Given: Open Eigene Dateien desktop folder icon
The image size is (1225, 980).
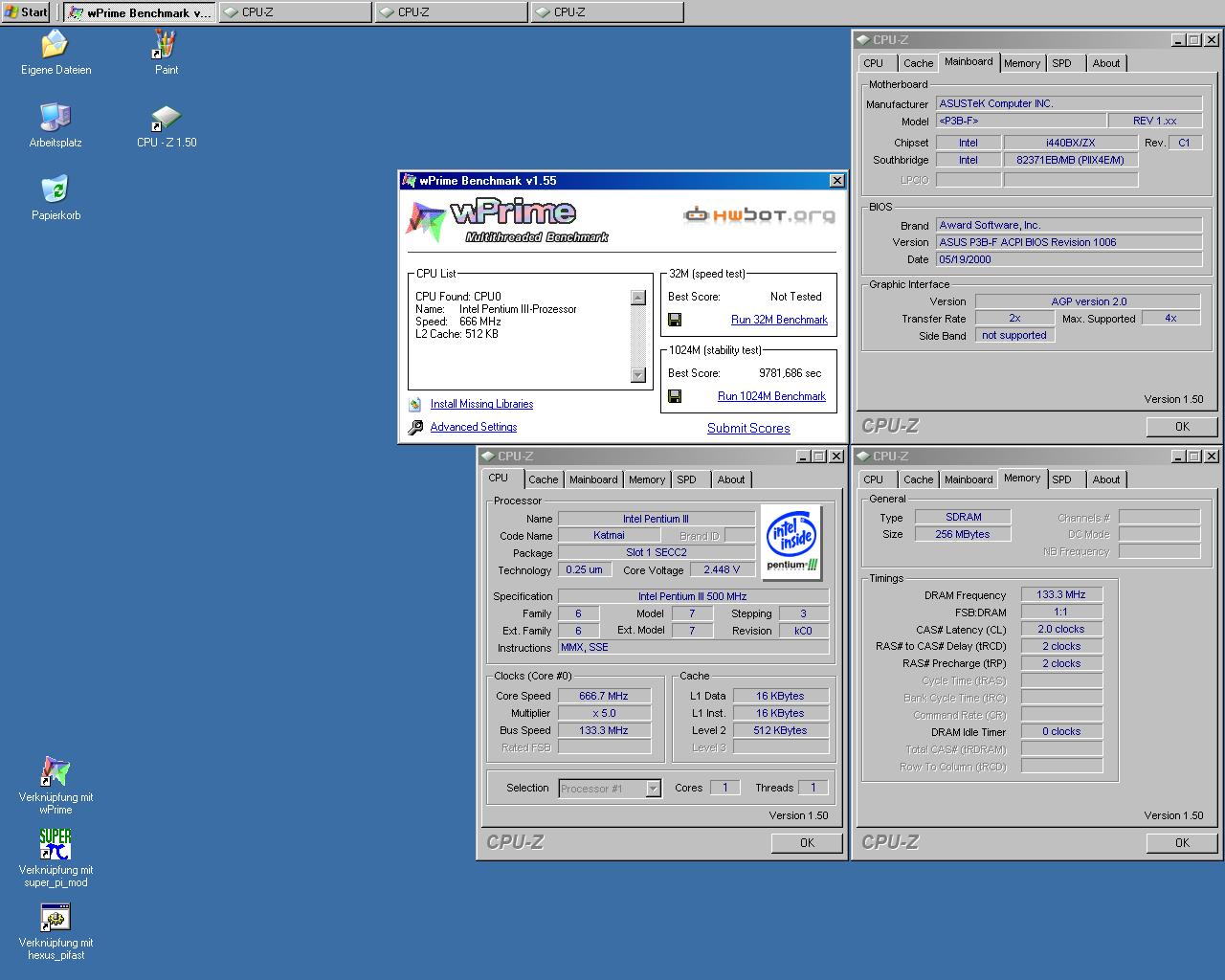Looking at the screenshot, I should [x=56, y=53].
